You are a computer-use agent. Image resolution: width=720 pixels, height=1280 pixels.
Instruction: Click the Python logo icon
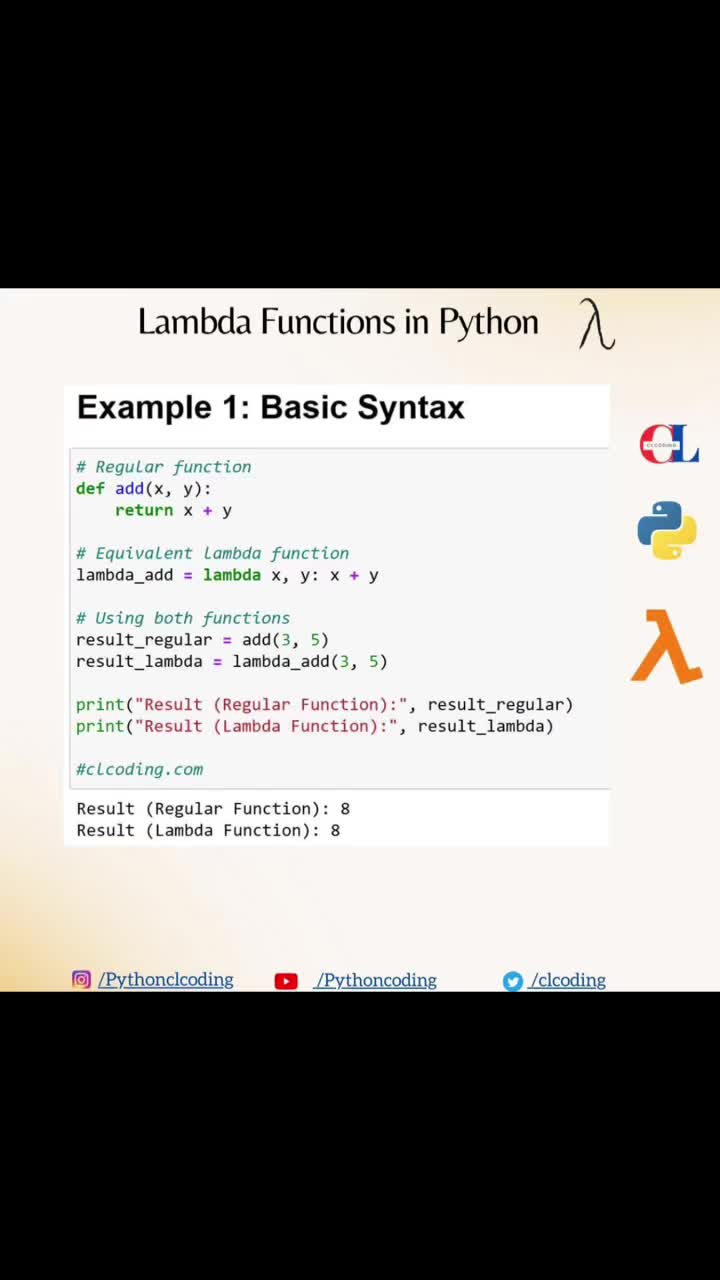[x=667, y=530]
